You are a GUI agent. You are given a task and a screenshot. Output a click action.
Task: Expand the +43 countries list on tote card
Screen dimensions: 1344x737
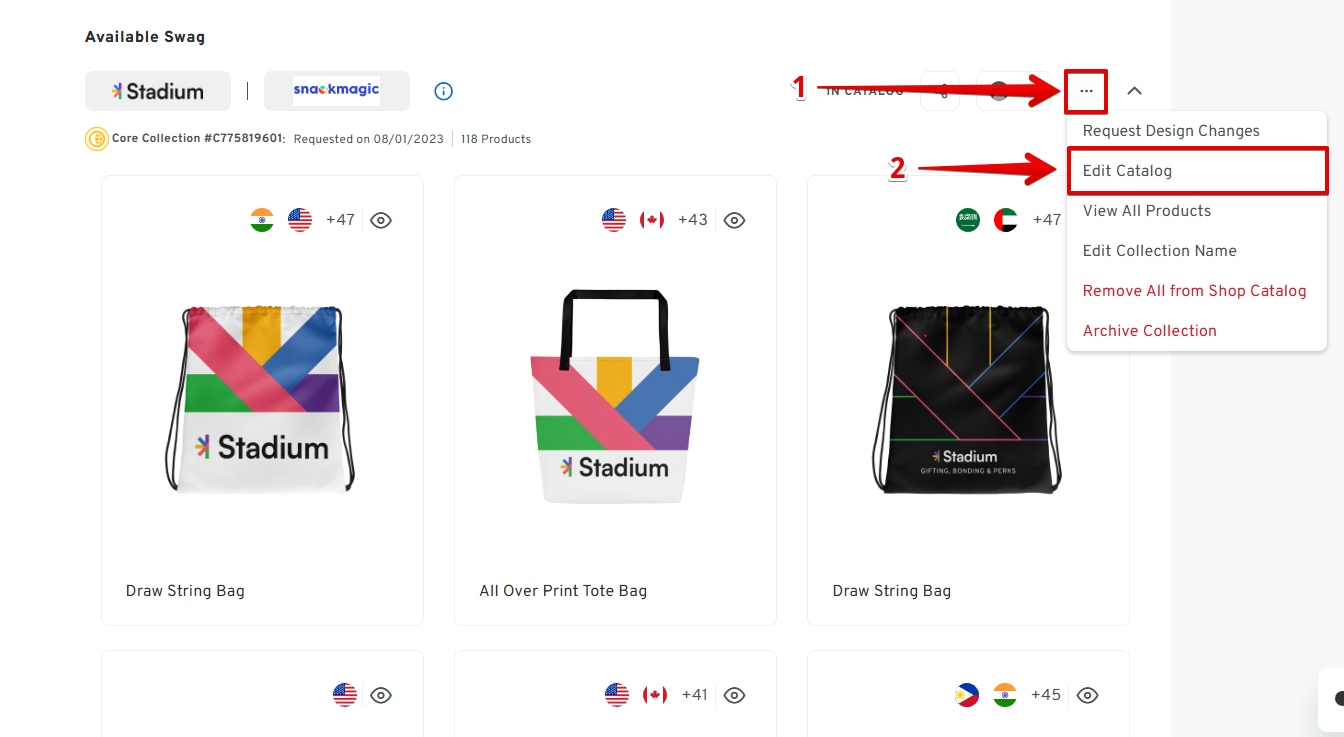693,220
